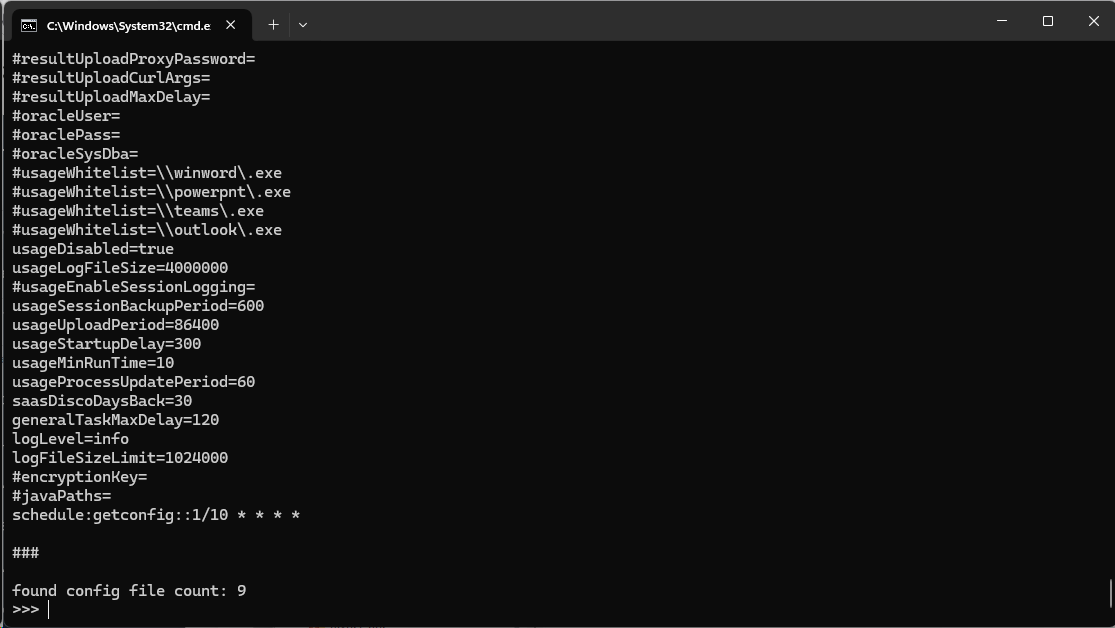This screenshot has width=1115, height=628.
Task: Click the #encryptionKey= line
Action: point(79,477)
